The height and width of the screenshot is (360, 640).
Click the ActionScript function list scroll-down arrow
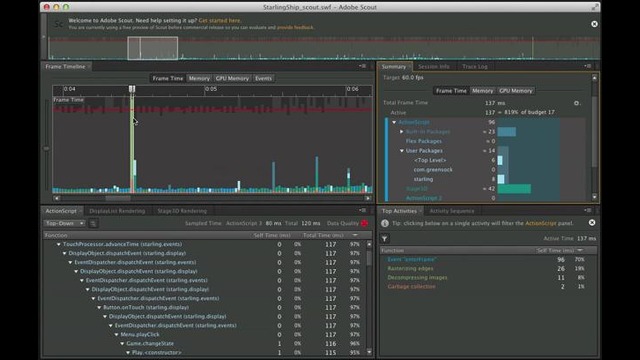(369, 352)
